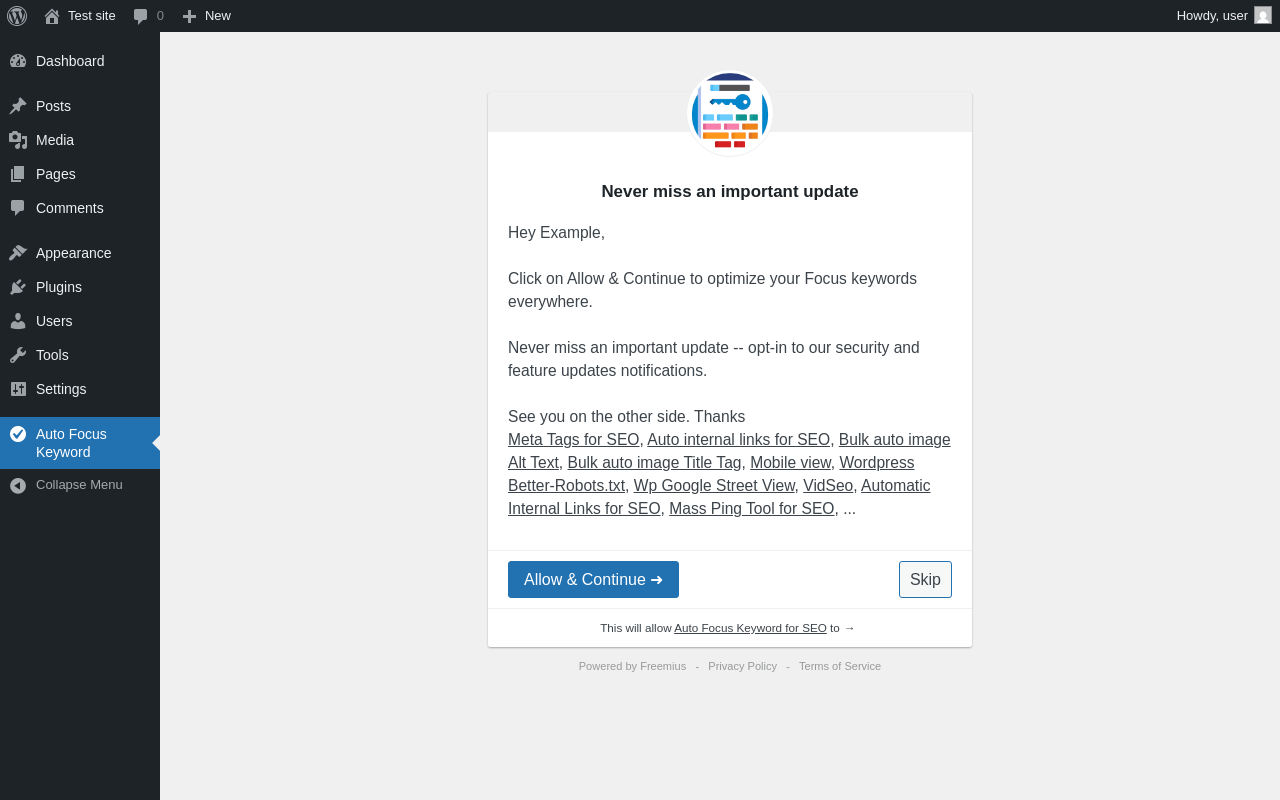The image size is (1280, 800).
Task: Expand permissions list with the arrow
Action: click(x=849, y=628)
